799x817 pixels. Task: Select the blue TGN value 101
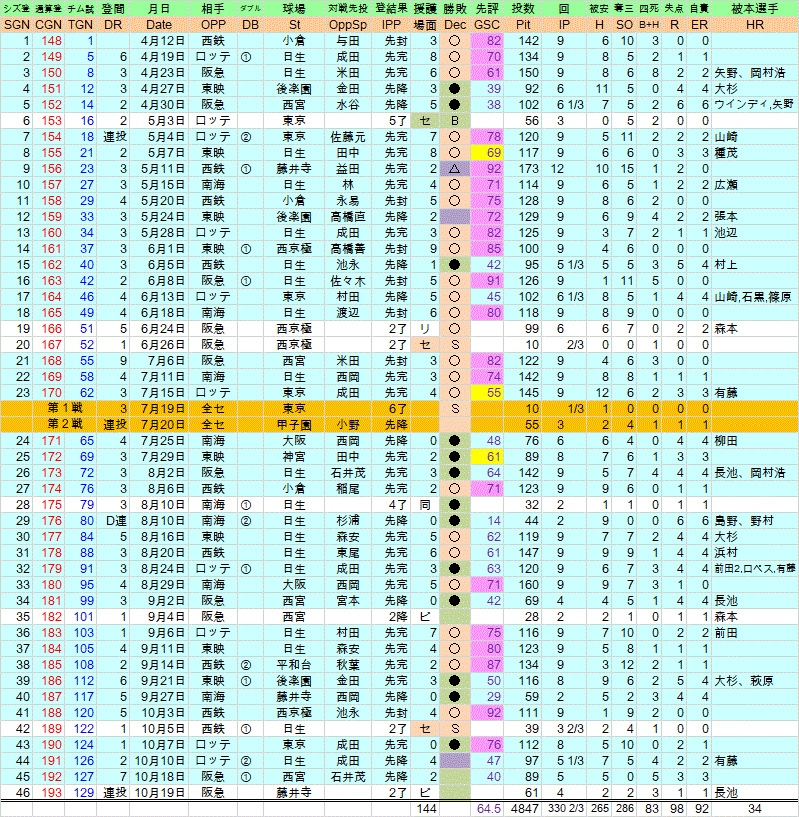83,617
